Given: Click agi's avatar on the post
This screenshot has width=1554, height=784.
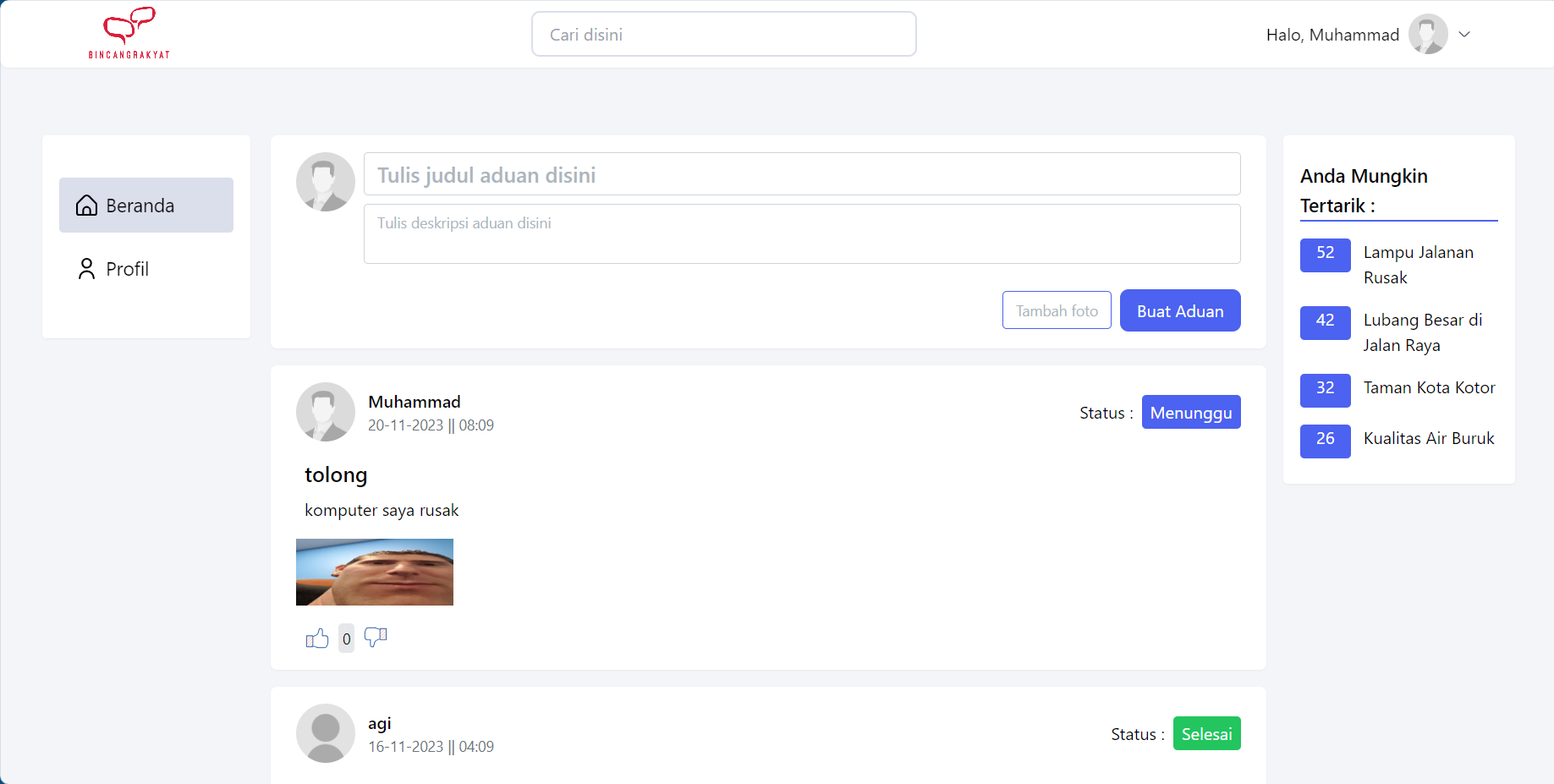Looking at the screenshot, I should pyautogui.click(x=326, y=733).
